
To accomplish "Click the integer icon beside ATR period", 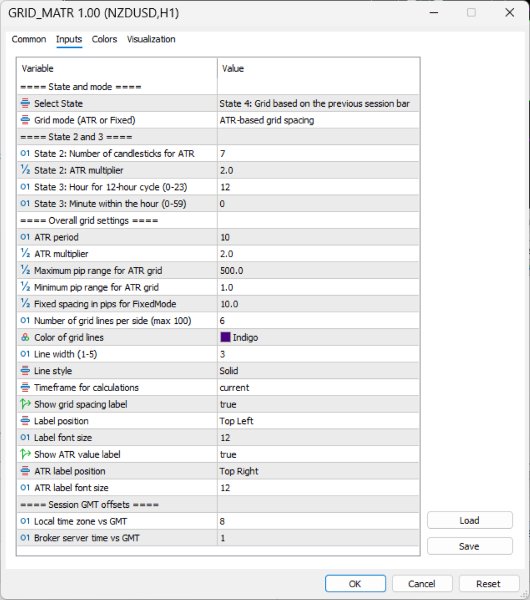I will coord(25,237).
